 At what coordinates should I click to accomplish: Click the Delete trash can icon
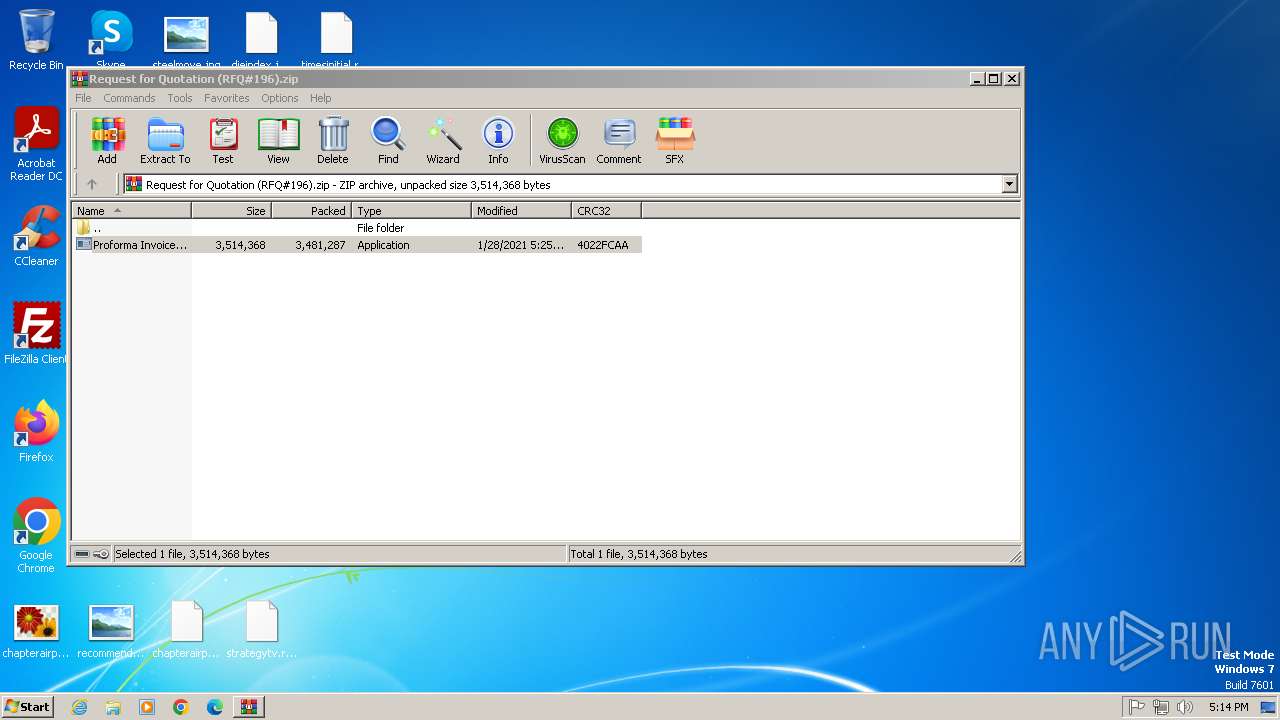(333, 140)
